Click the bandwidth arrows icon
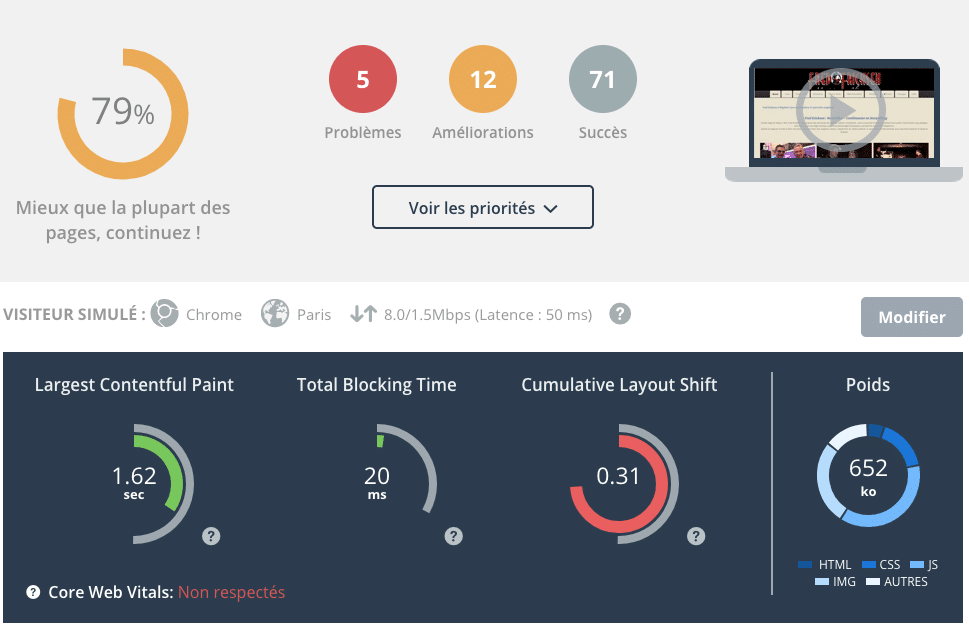969x628 pixels. coord(362,314)
